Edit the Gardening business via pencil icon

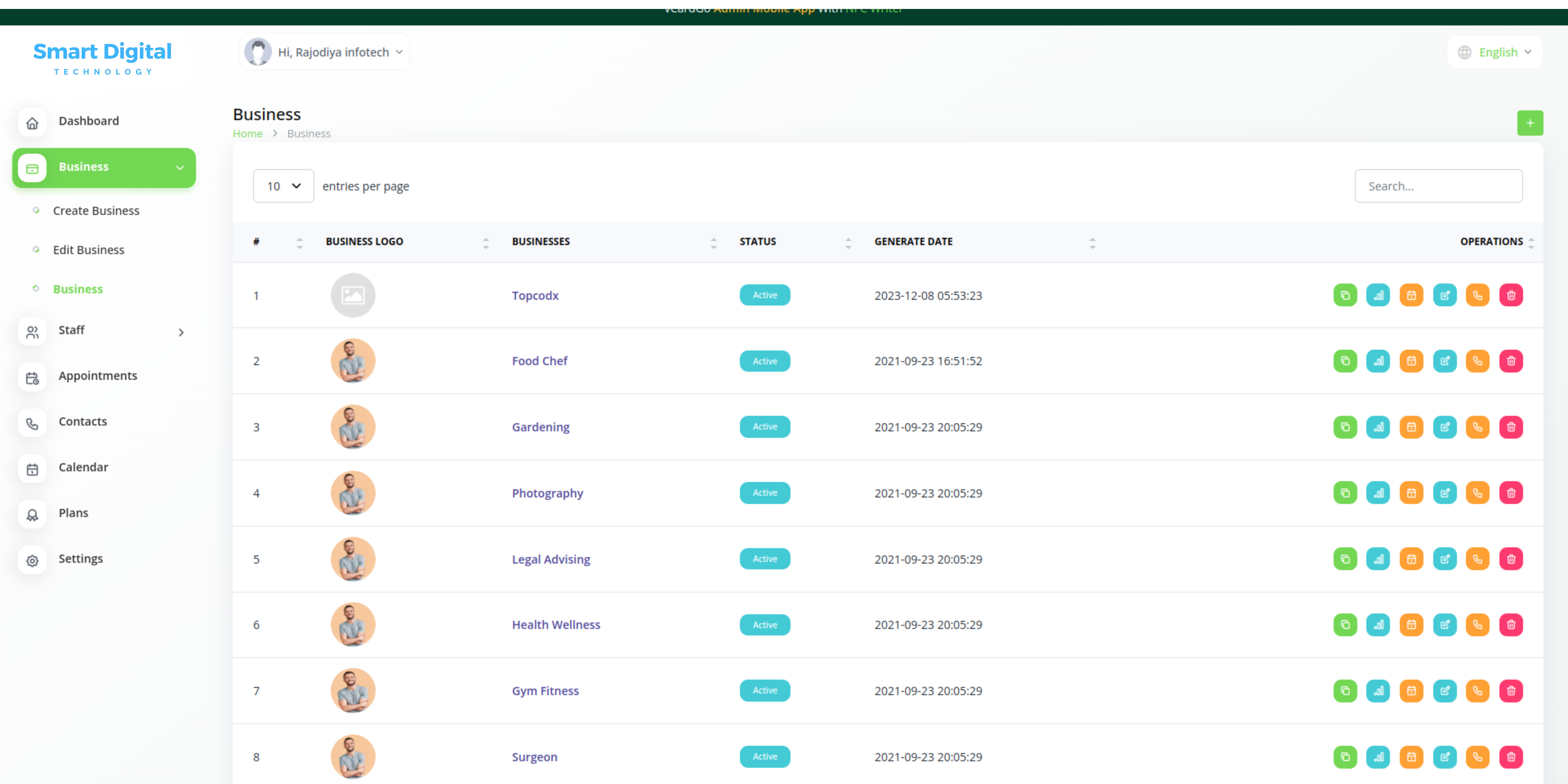(x=1444, y=427)
